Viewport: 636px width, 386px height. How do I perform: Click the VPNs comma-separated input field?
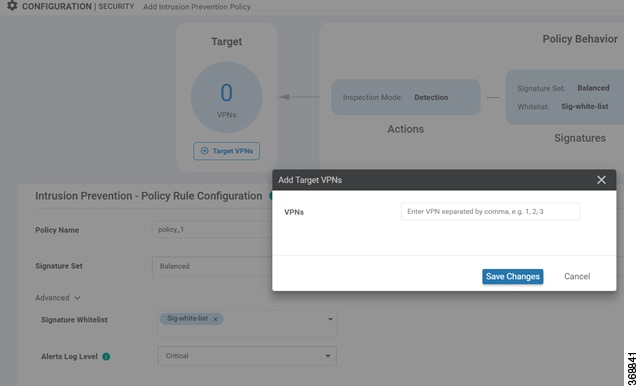(490, 211)
